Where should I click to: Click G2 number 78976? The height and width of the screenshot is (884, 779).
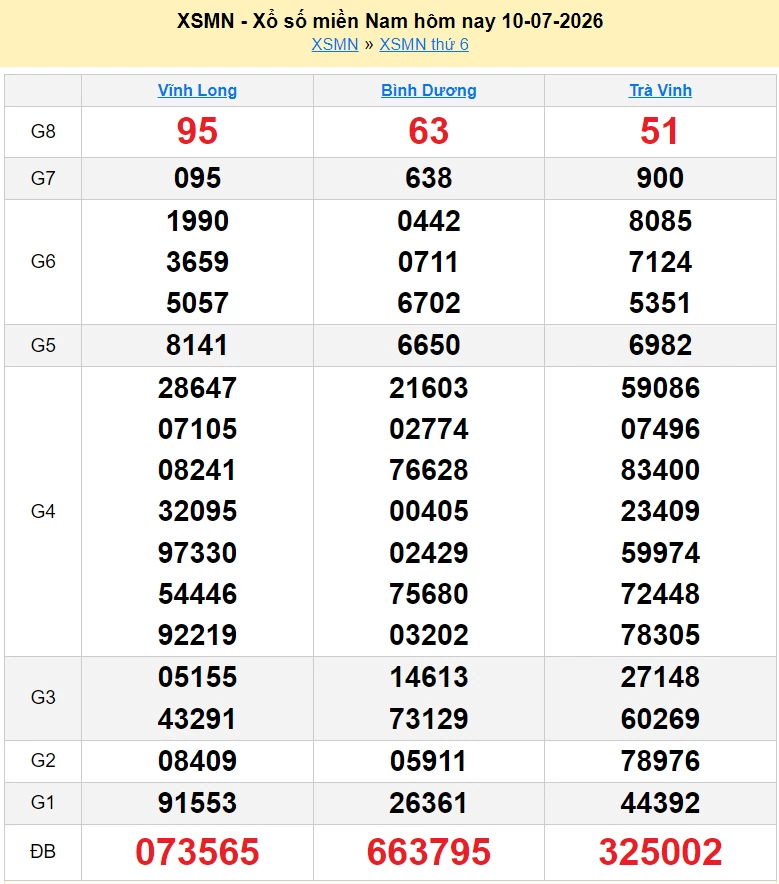(660, 761)
